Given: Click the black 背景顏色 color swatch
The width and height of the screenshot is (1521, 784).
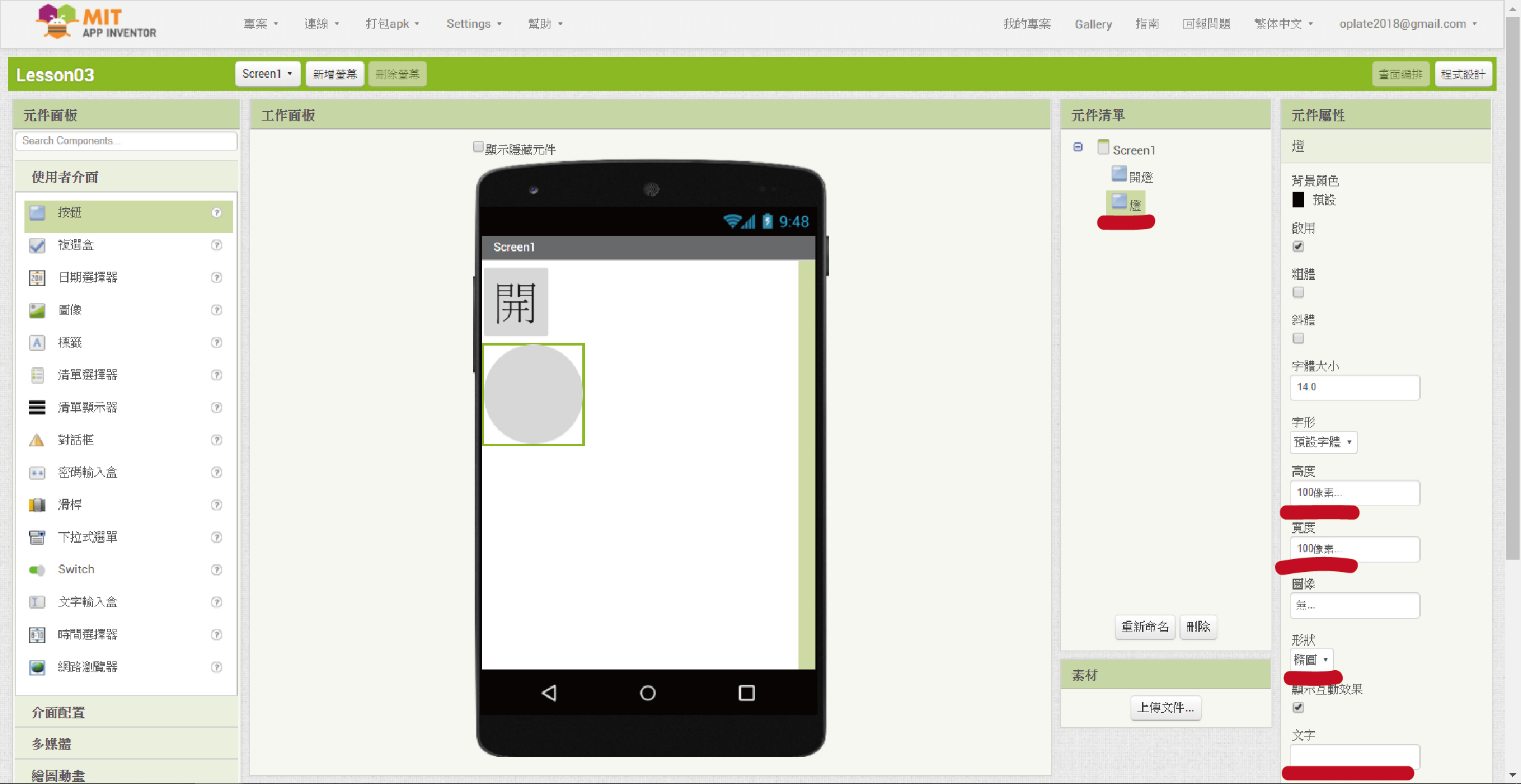Looking at the screenshot, I should (1298, 200).
